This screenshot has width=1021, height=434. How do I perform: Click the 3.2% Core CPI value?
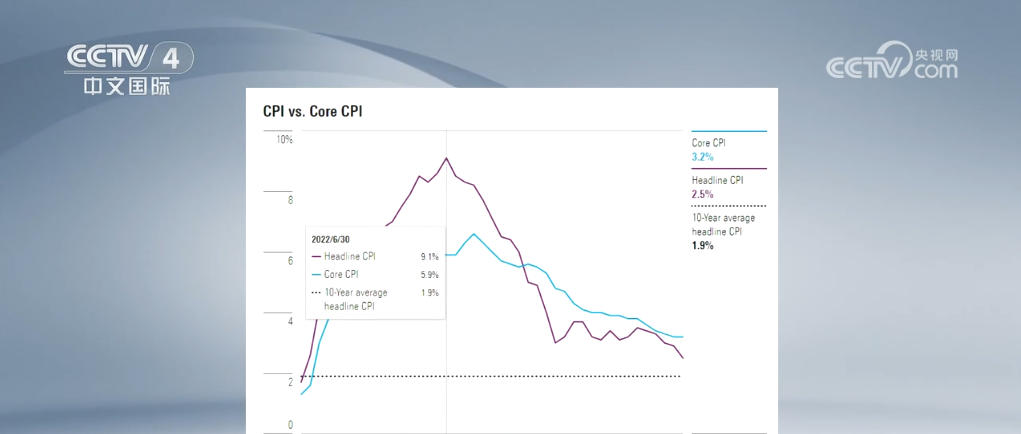tap(703, 157)
